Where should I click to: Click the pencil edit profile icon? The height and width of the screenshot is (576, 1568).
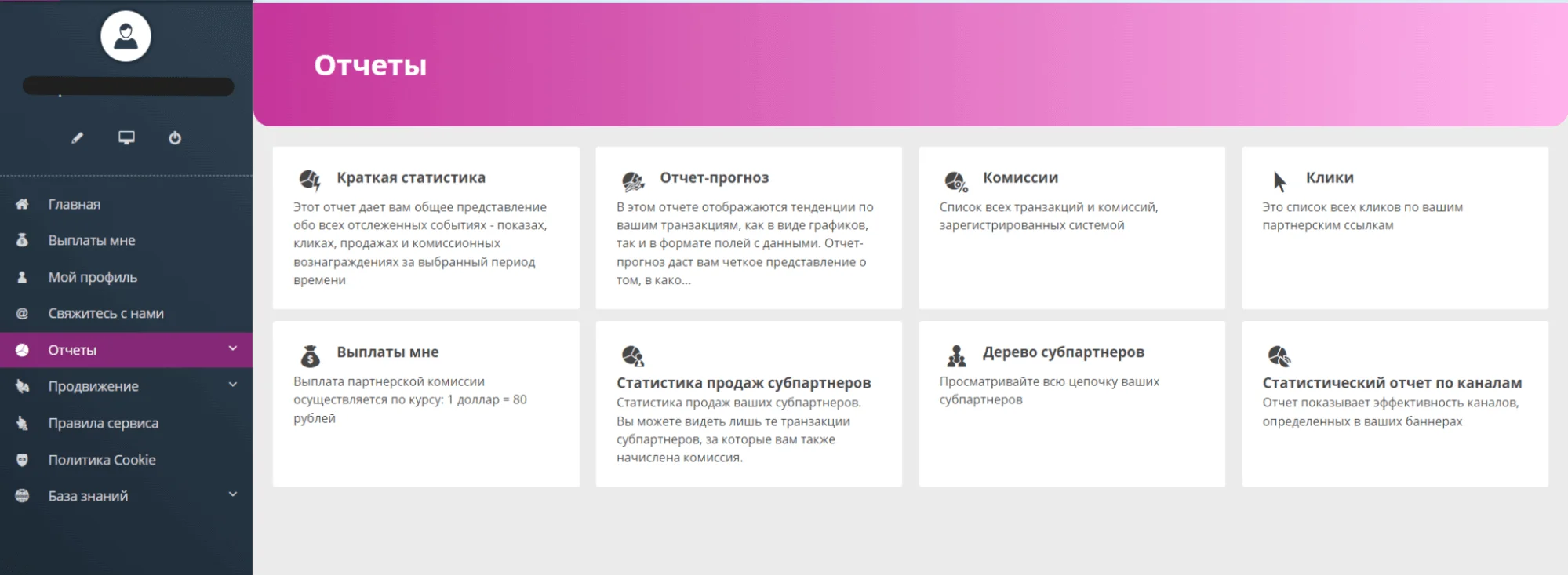tap(77, 138)
